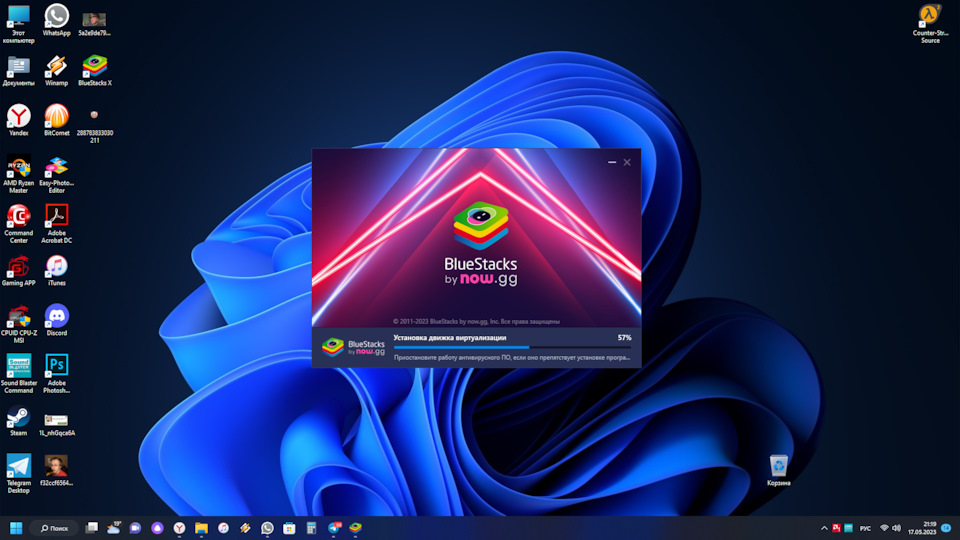Select the 1L_nhGqca6A file on desktop
Screen dimensions: 960x540
tap(56, 424)
